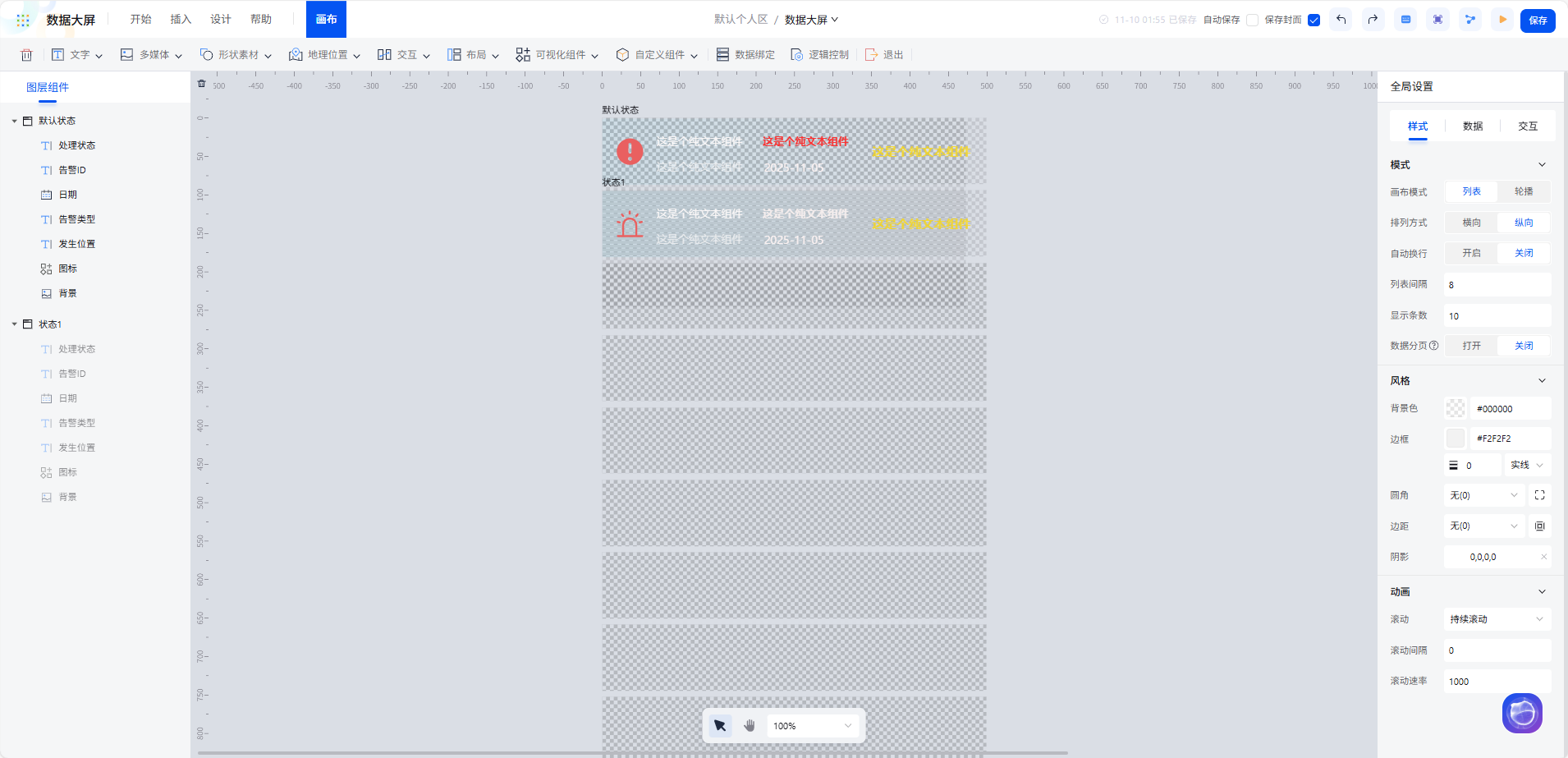Screen dimensions: 1568x758
Task: Clear the shadow value with X icon
Action: pos(1543,557)
